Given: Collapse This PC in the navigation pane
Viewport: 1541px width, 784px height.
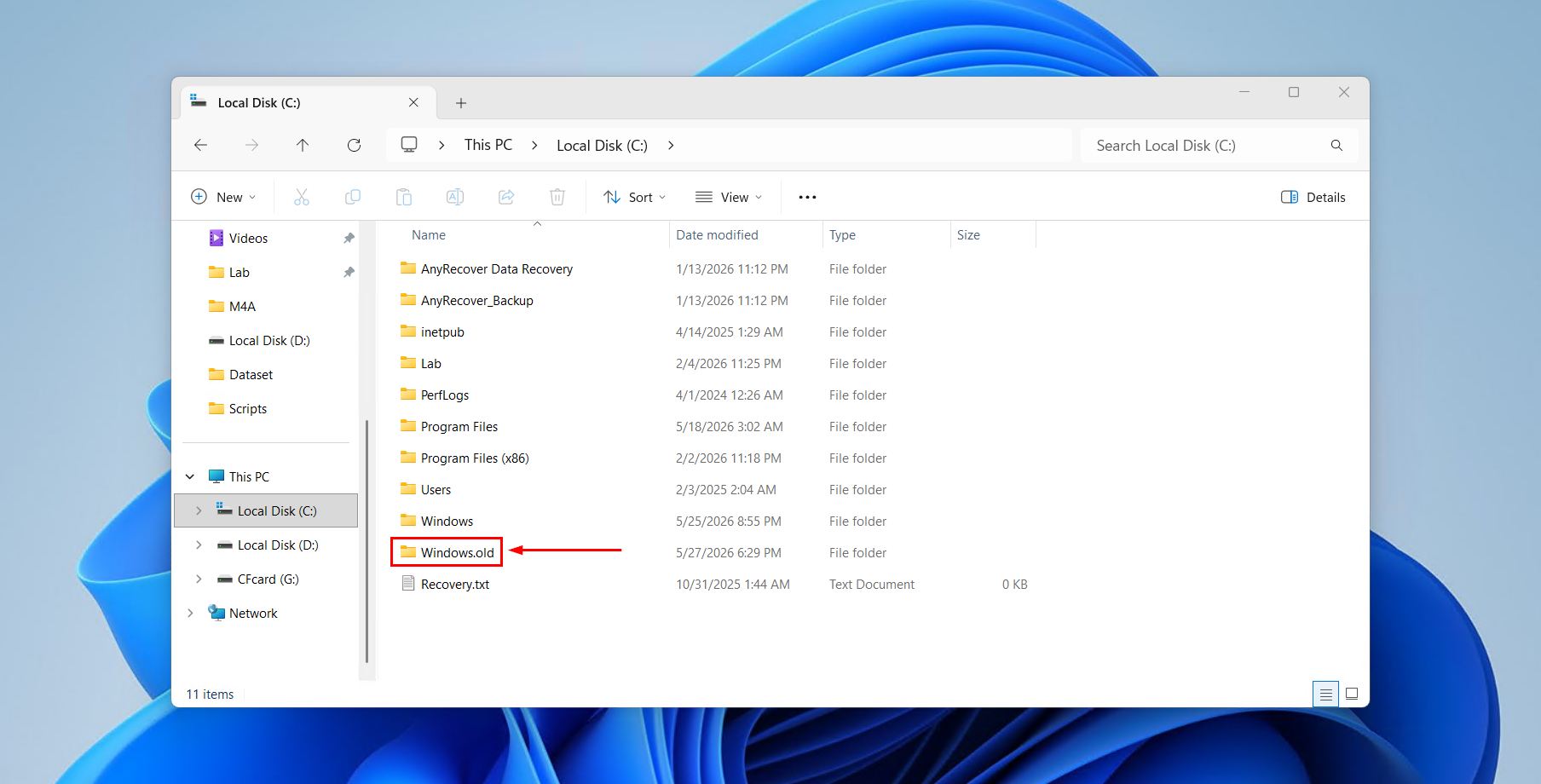Looking at the screenshot, I should [x=190, y=477].
